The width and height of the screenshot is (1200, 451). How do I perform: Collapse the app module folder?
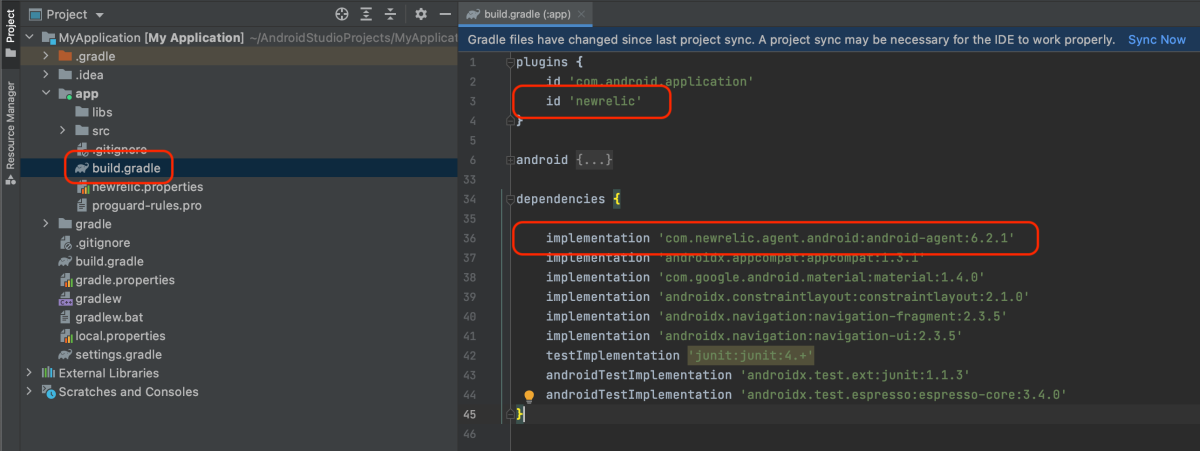[46, 94]
